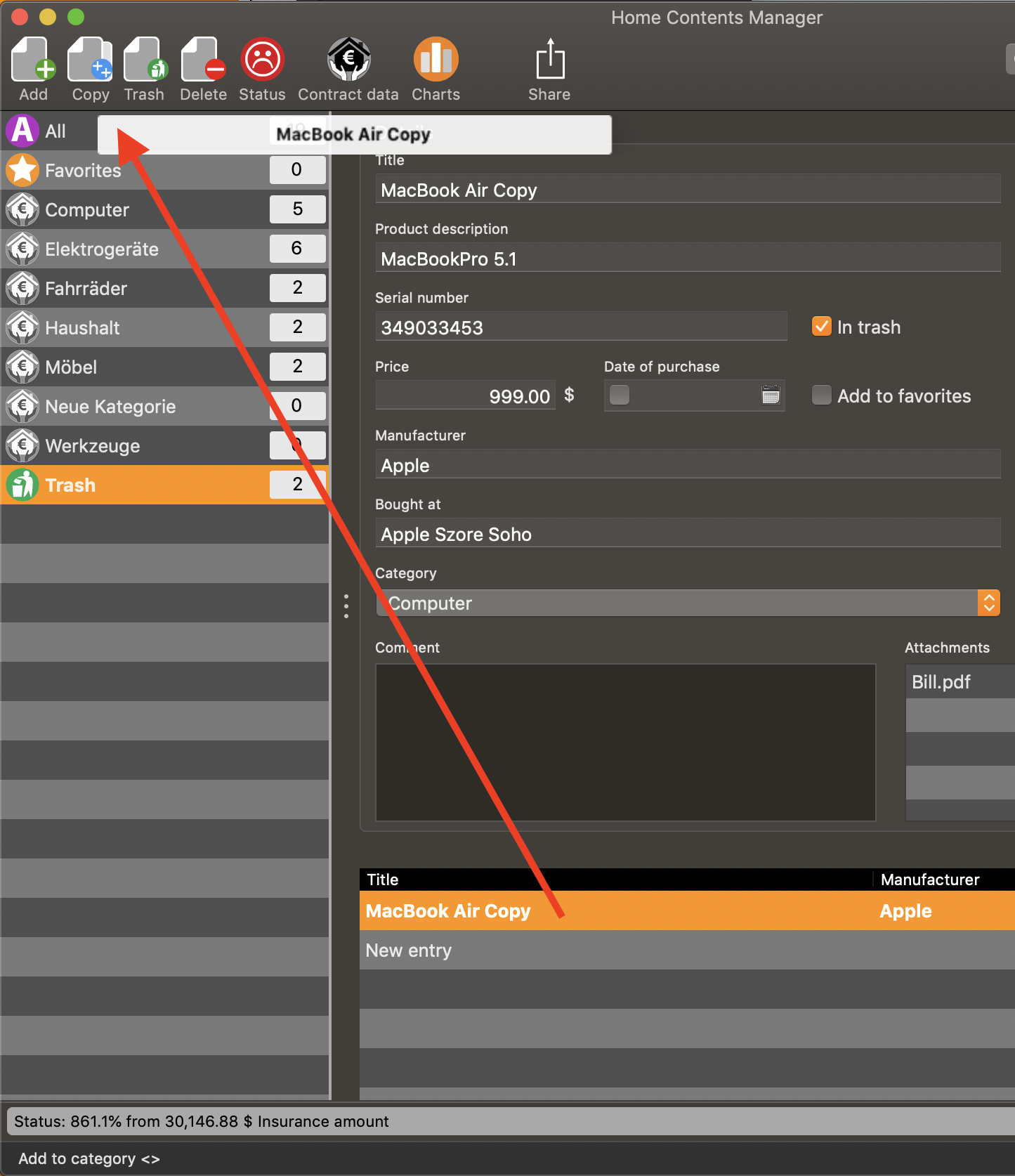Click the Title input field
Viewport: 1015px width, 1176px height.
[688, 190]
